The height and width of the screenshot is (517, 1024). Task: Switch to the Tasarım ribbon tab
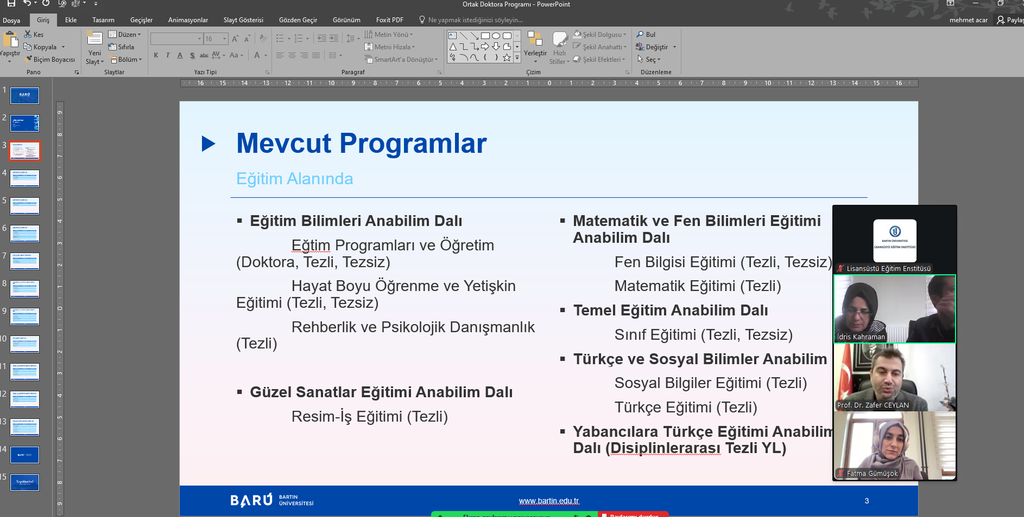coord(103,19)
